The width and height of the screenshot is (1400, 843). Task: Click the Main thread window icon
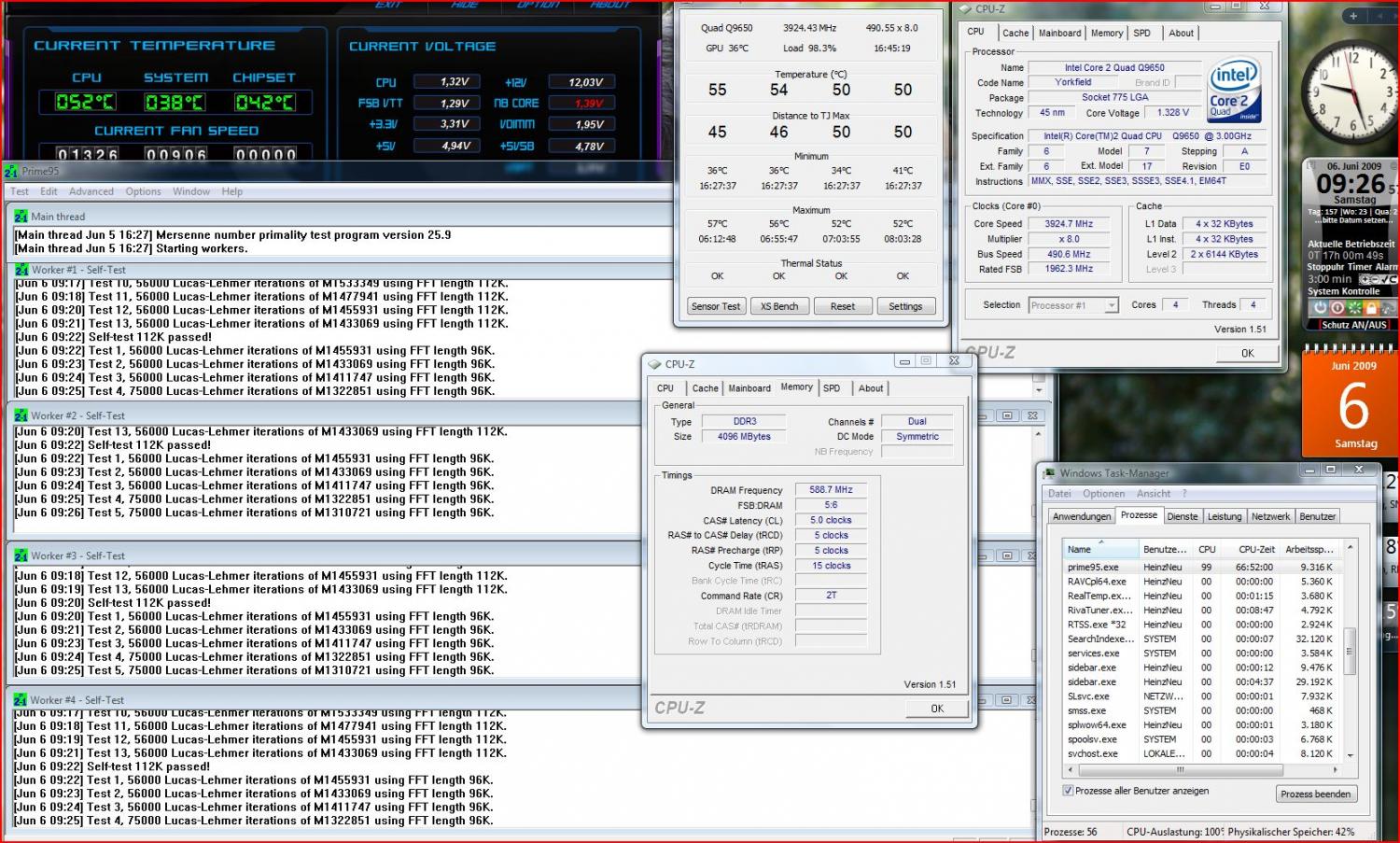click(21, 217)
